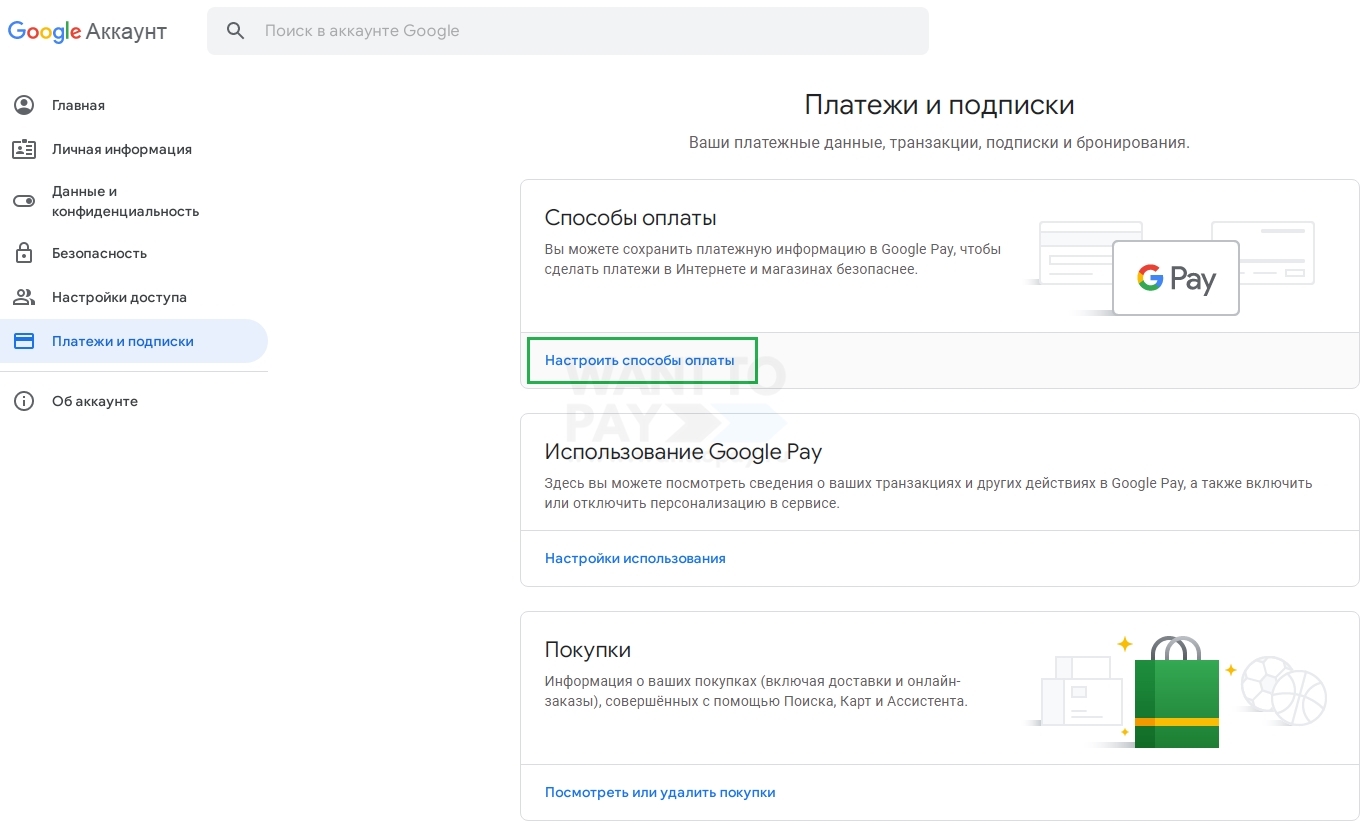This screenshot has height=827, width=1363.
Task: Click the Платежи и подписки card icon
Action: (23, 341)
